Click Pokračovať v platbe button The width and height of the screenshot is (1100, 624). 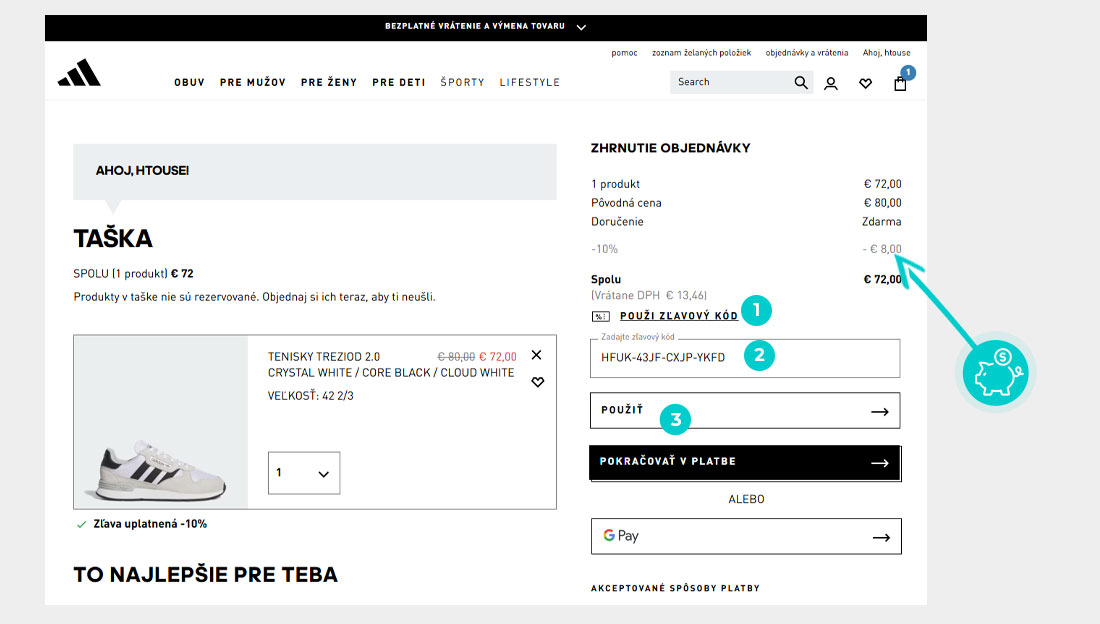point(745,463)
